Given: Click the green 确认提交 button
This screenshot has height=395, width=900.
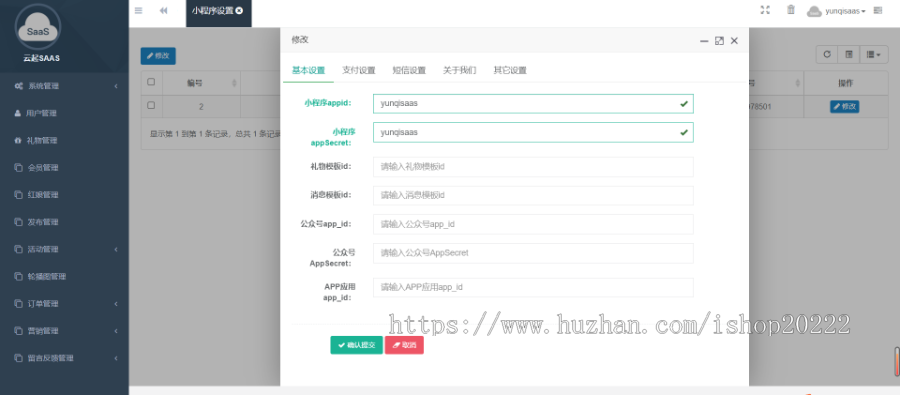Looking at the screenshot, I should (356, 345).
